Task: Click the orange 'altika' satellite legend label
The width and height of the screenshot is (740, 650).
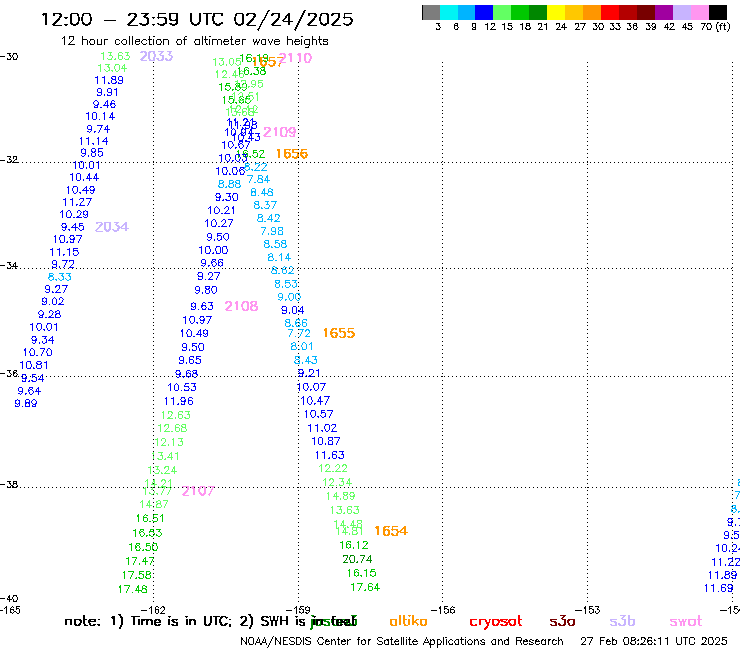Action: point(409,621)
